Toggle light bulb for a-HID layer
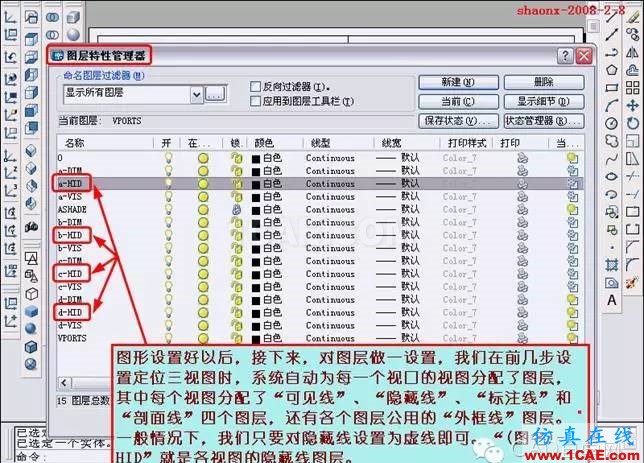The image size is (644, 463). tap(168, 183)
